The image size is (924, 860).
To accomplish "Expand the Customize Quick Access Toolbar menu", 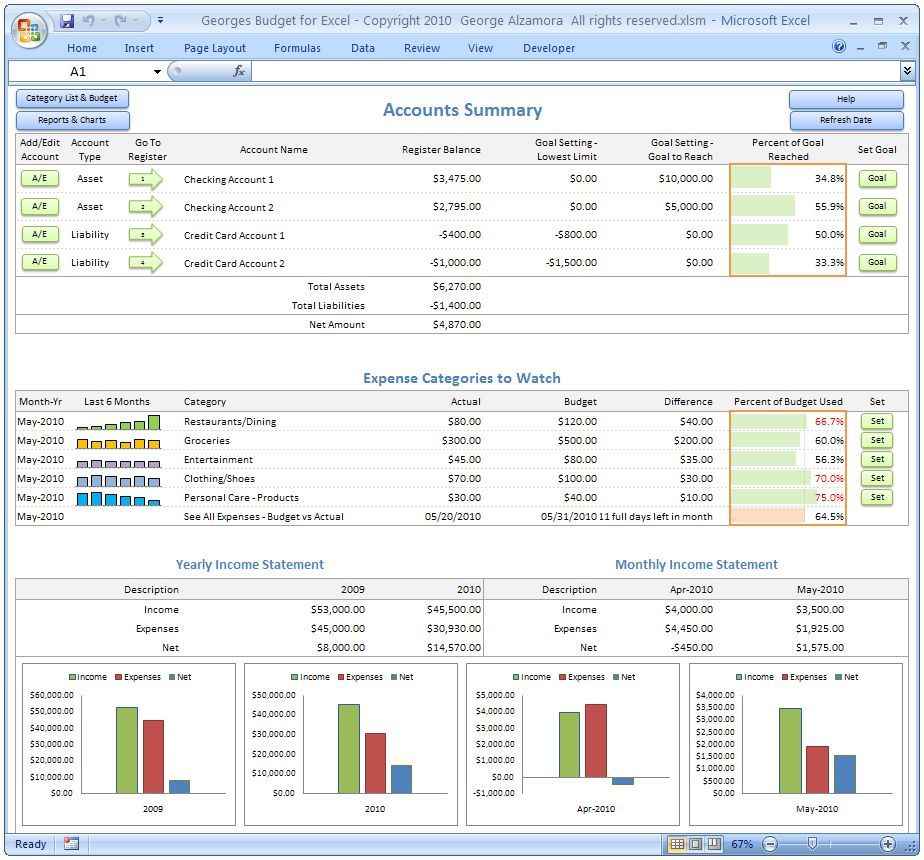I will tap(161, 21).
